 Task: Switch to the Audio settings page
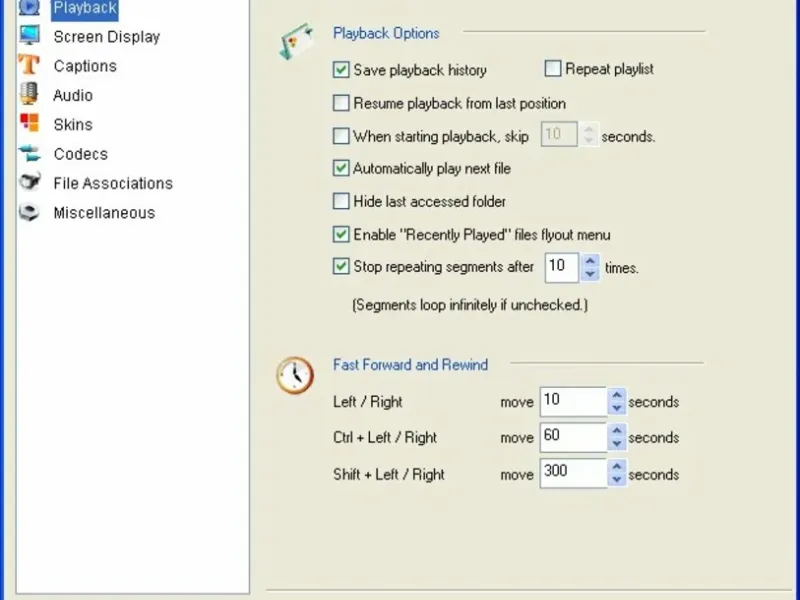[73, 95]
